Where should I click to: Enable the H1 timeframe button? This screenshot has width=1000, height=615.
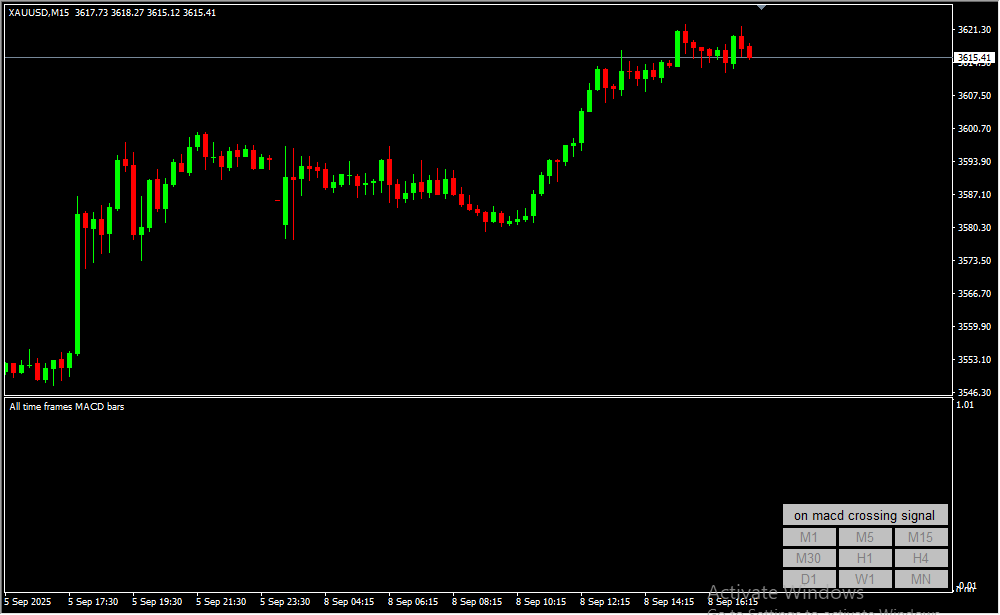coord(865,558)
